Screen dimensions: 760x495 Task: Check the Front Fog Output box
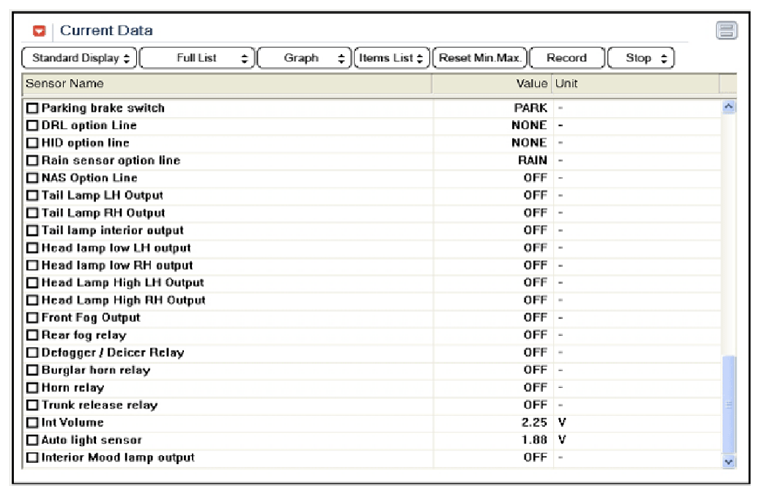[x=32, y=318]
